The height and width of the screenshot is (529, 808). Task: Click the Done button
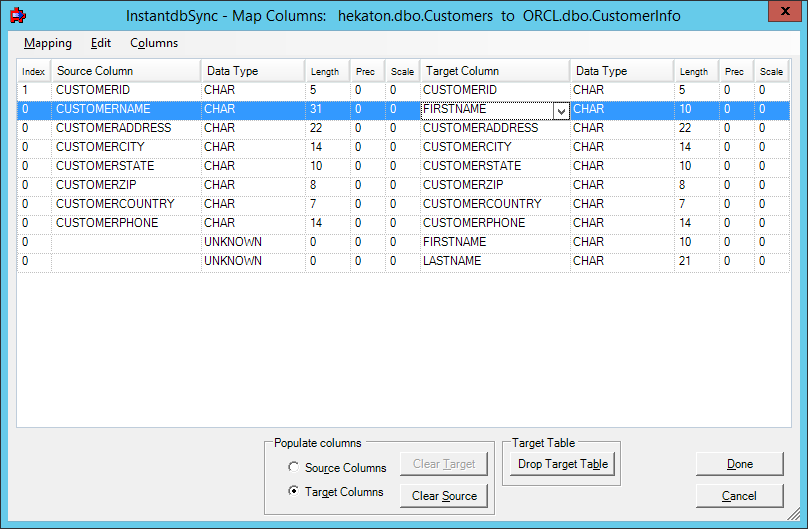point(739,464)
